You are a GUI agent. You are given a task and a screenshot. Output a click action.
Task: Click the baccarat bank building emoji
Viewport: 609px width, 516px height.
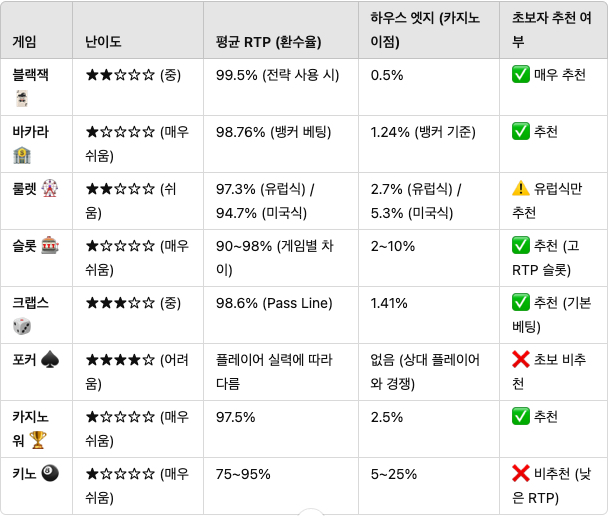22,155
